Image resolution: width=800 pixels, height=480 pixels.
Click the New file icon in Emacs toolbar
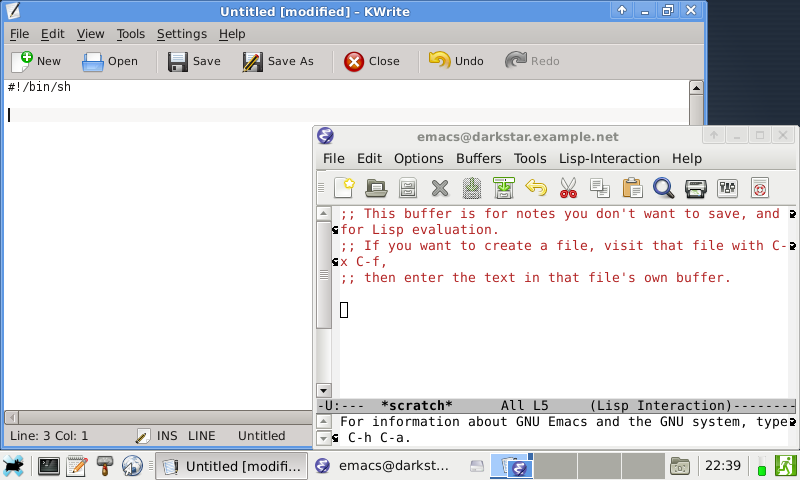345,187
